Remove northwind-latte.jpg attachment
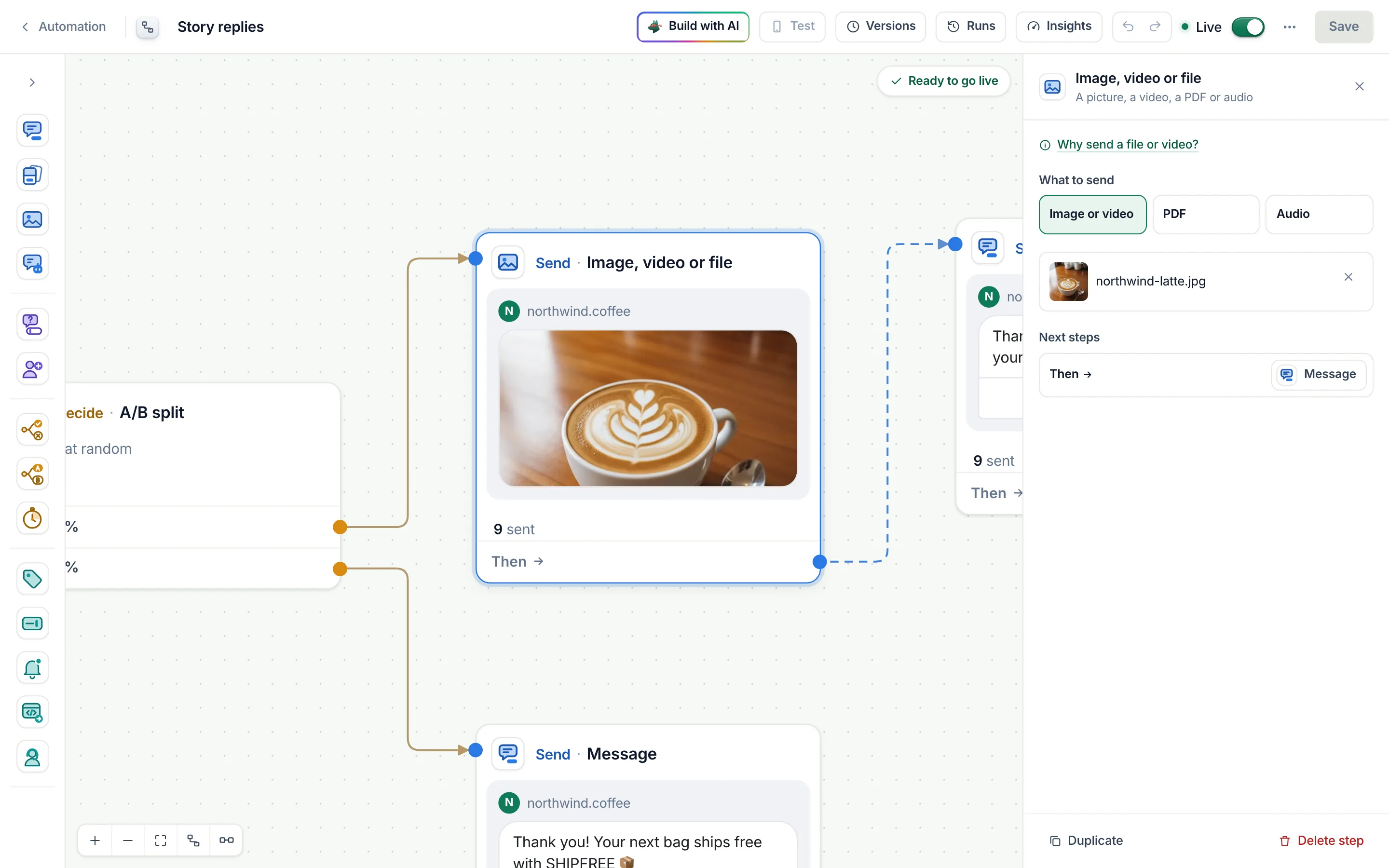 (1348, 277)
